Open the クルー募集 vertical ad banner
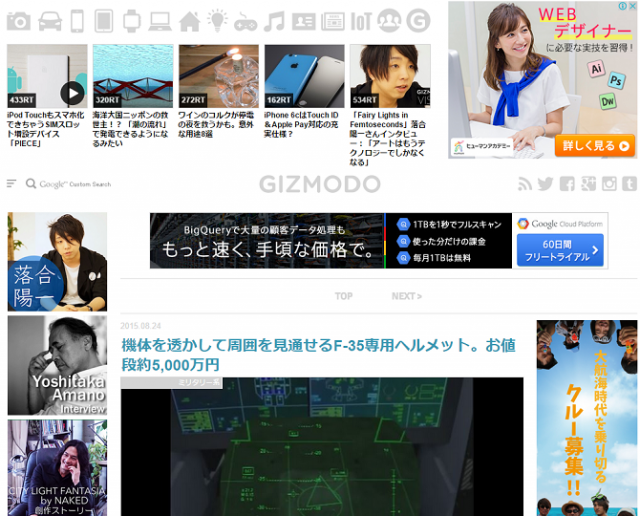This screenshot has width=640, height=516. (587, 418)
